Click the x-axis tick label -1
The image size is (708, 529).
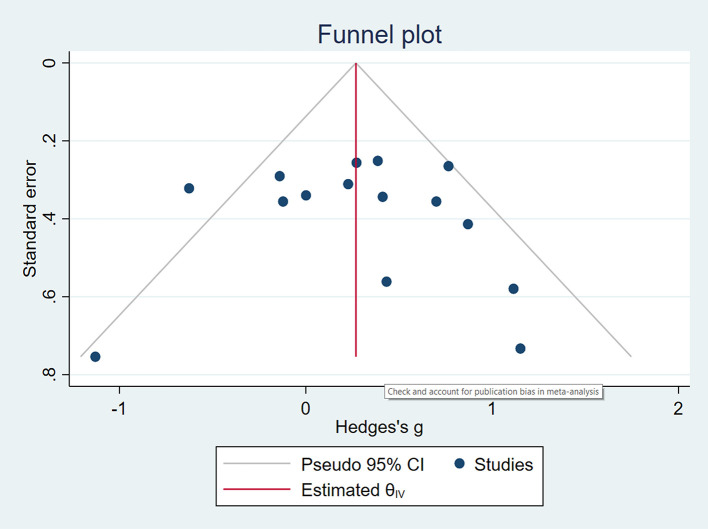point(119,408)
